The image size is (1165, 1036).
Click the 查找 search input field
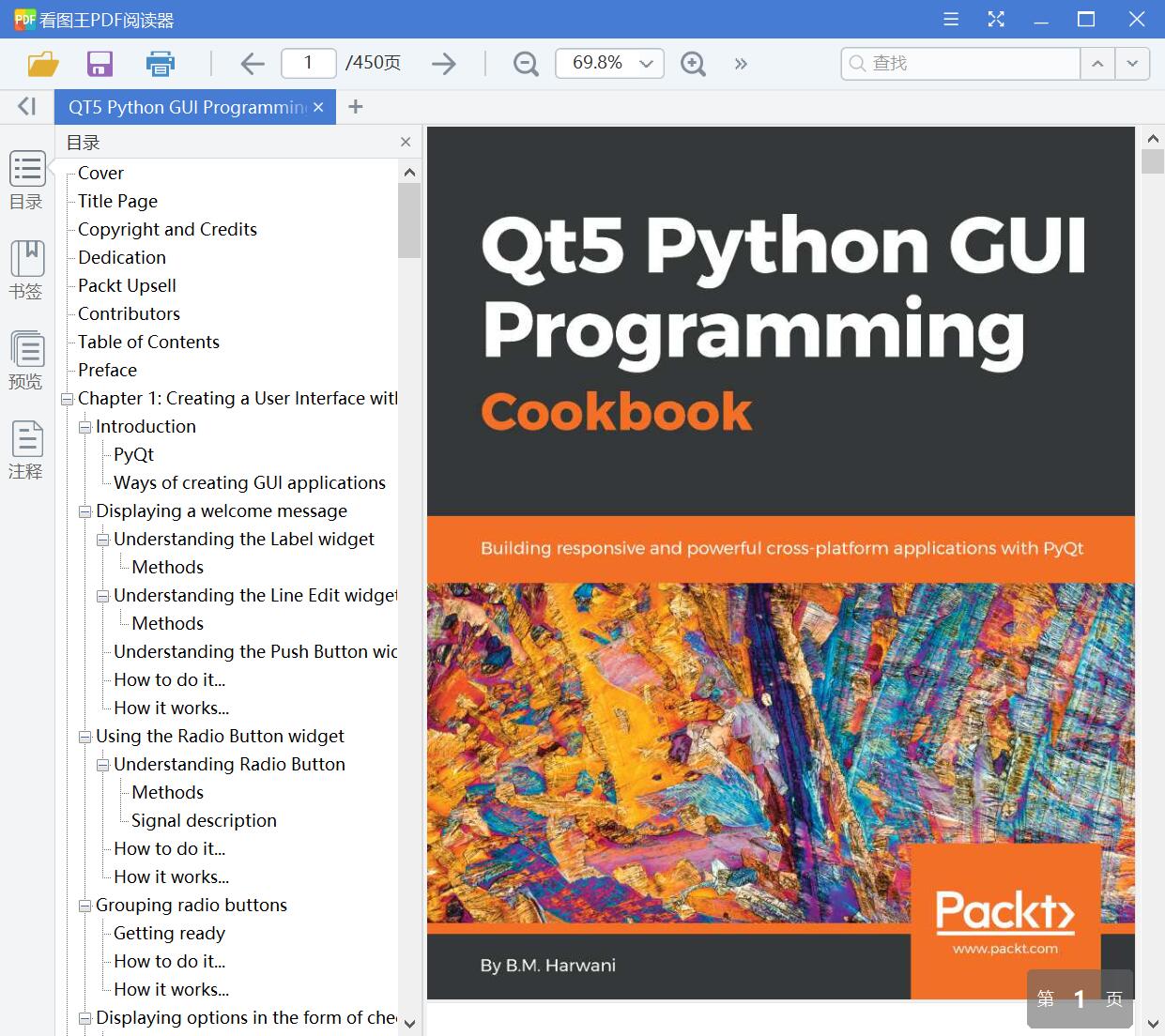958,64
